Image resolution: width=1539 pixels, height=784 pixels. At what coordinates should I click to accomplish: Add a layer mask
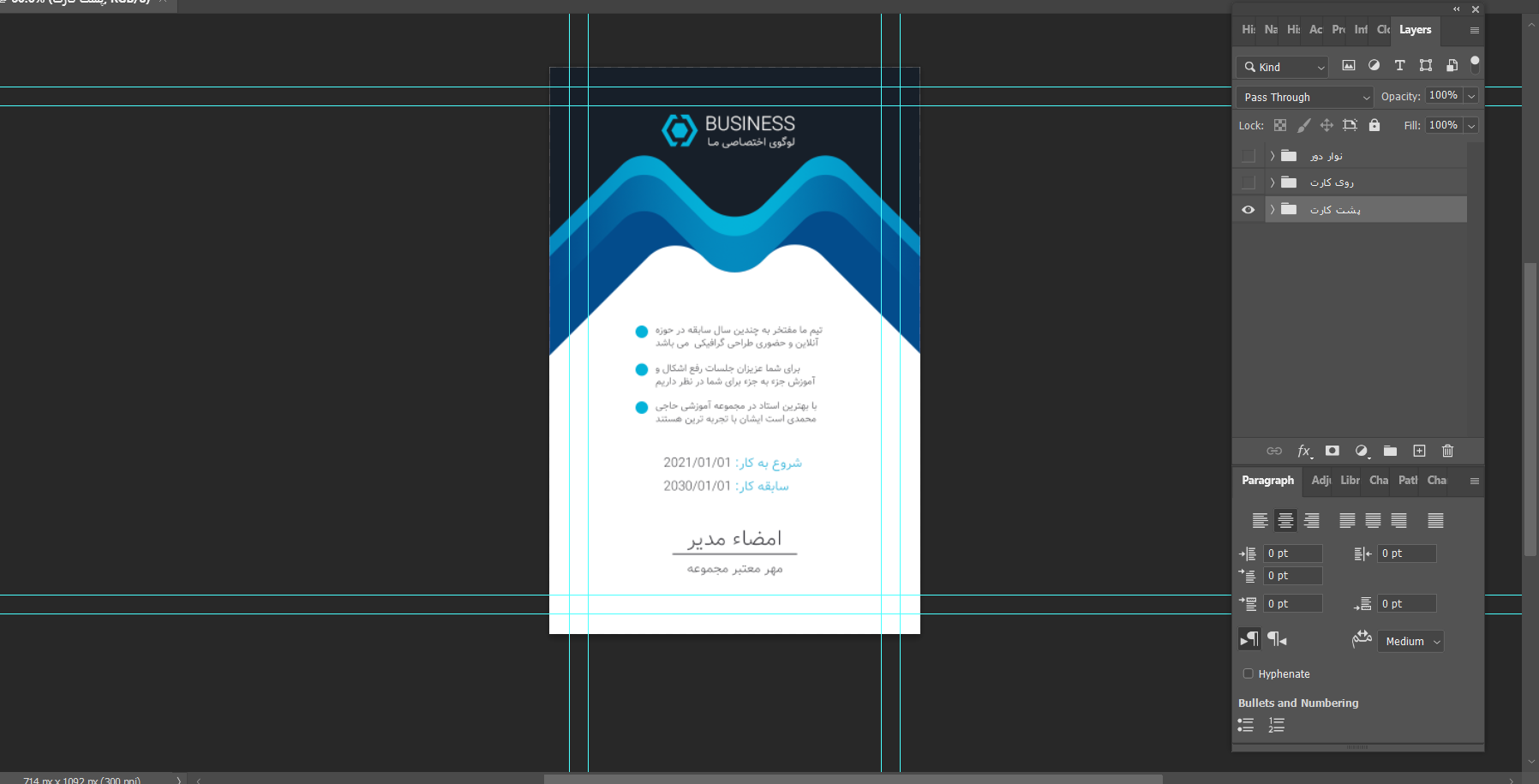1332,451
